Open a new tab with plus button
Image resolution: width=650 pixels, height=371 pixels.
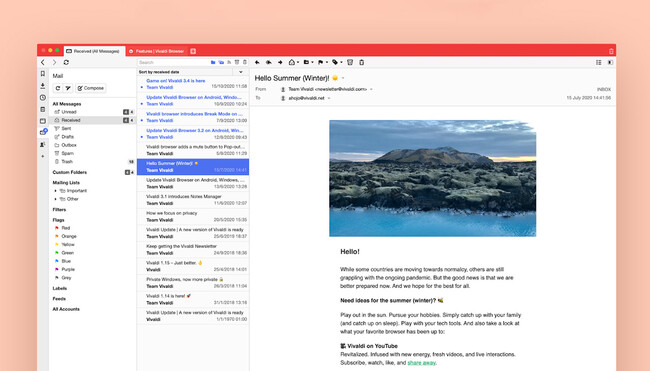pyautogui.click(x=193, y=51)
